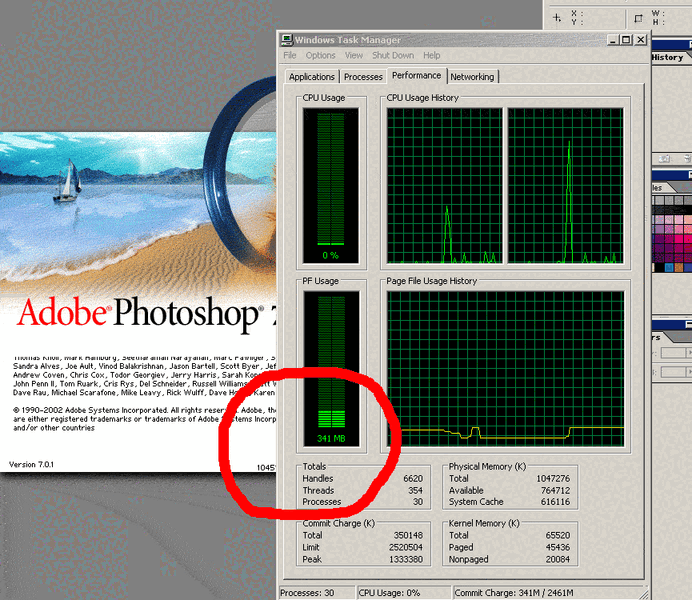Viewport: 692px width, 600px height.
Task: Click the PF Usage gauge showing 341 MB
Action: [331, 369]
